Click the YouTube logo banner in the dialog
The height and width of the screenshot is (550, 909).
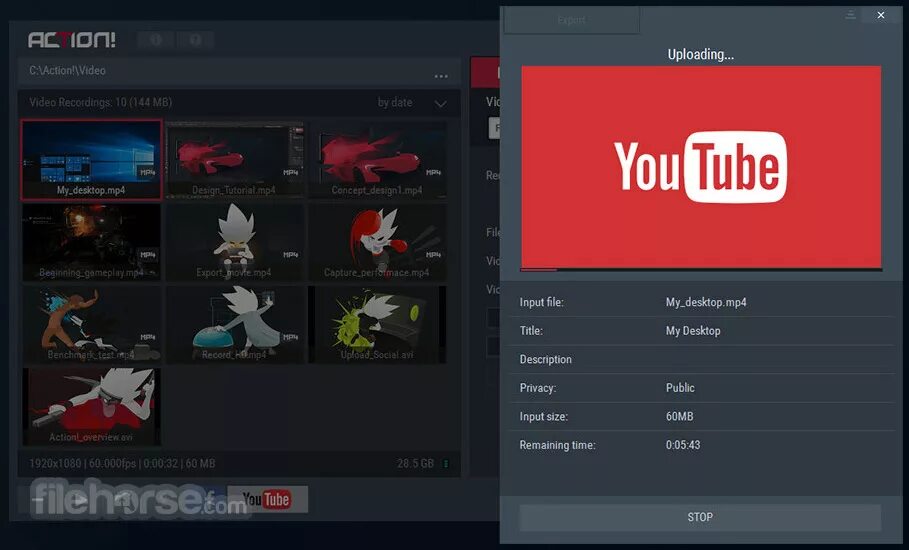[701, 166]
